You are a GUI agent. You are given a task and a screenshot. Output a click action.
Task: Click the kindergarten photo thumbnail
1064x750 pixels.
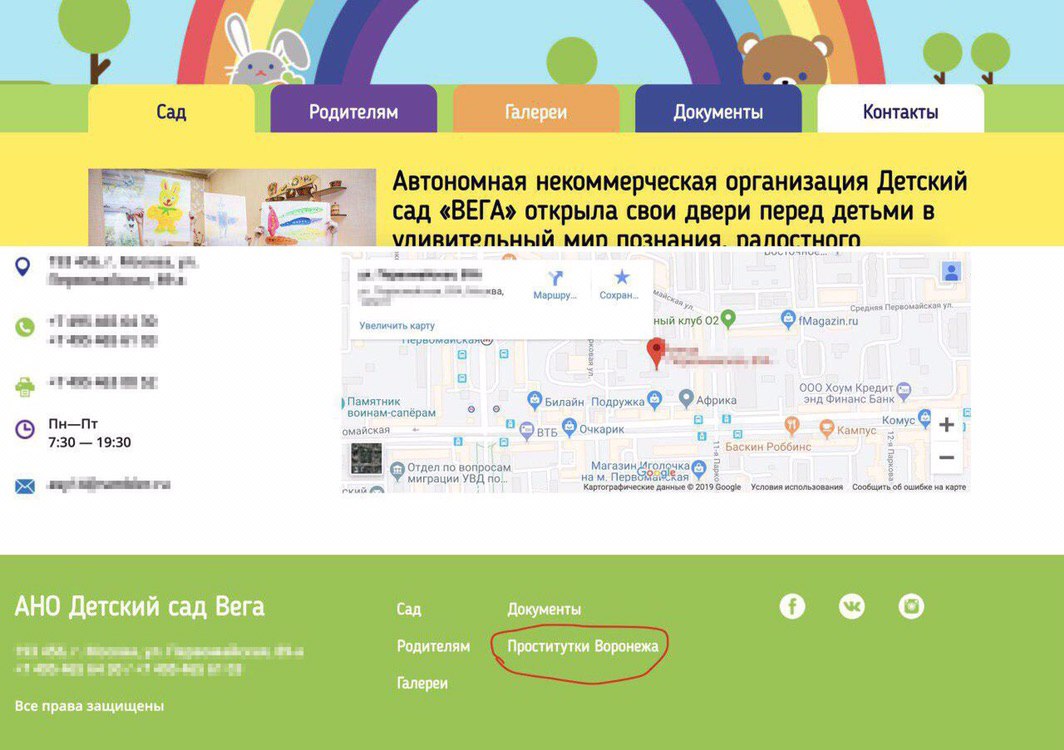click(x=232, y=207)
